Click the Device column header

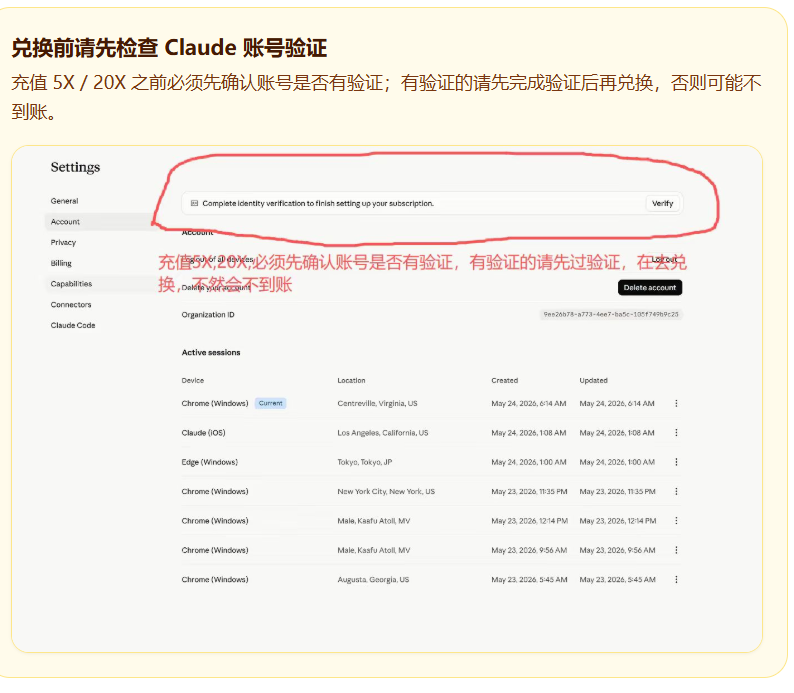[x=192, y=380]
